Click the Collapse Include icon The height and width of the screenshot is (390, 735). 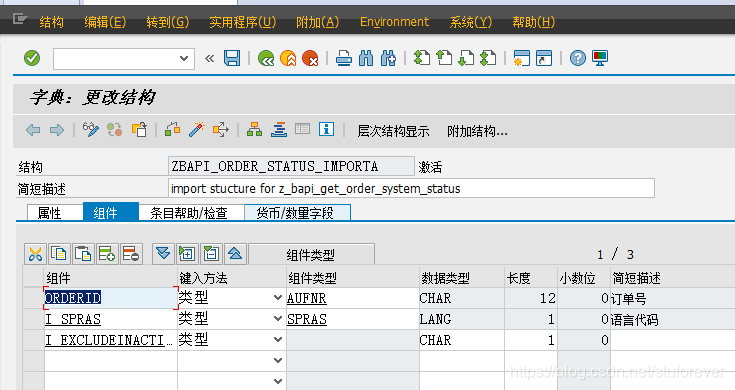tap(211, 254)
